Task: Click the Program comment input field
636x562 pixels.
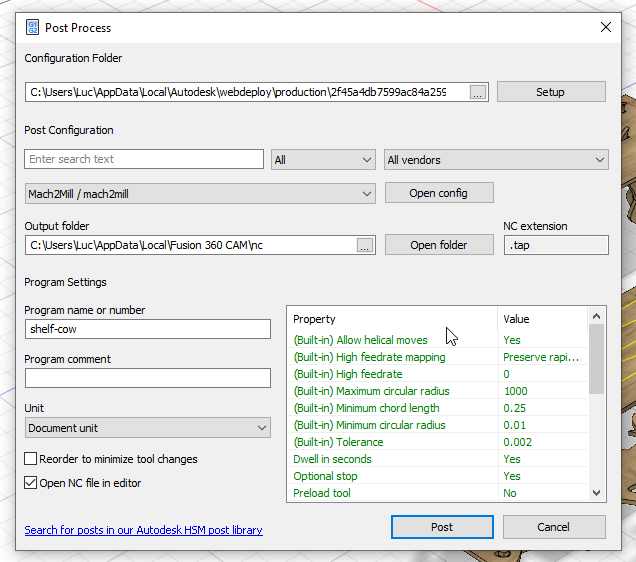Action: [147, 378]
